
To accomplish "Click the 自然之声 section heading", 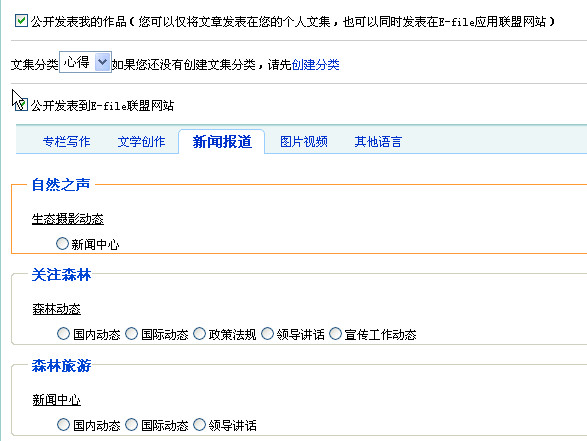I will tap(61, 184).
